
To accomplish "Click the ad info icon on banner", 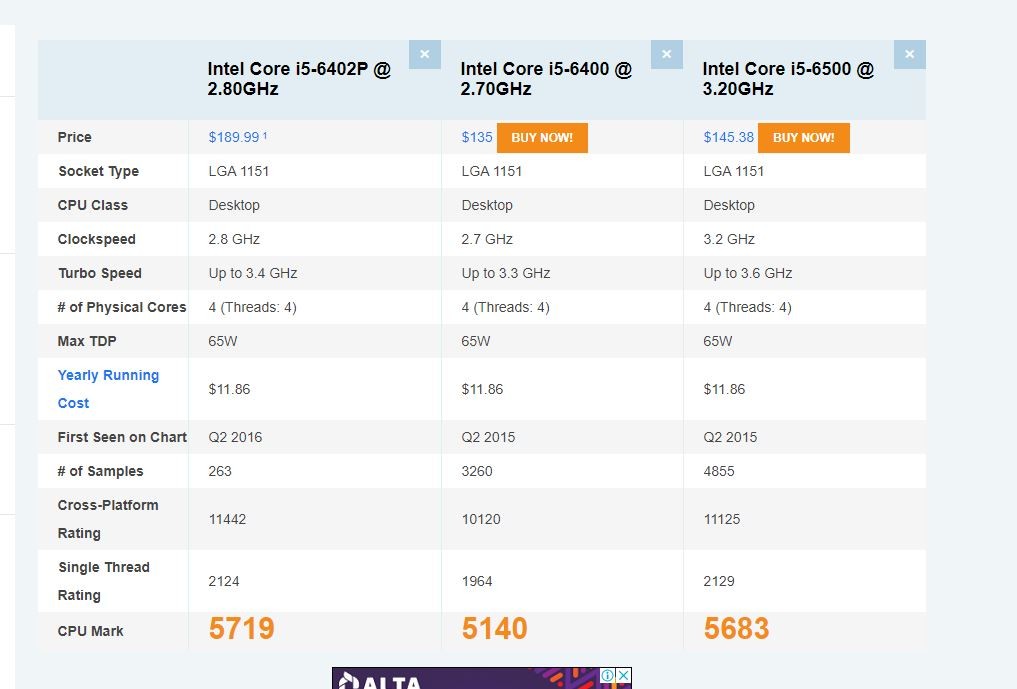I will [x=608, y=675].
